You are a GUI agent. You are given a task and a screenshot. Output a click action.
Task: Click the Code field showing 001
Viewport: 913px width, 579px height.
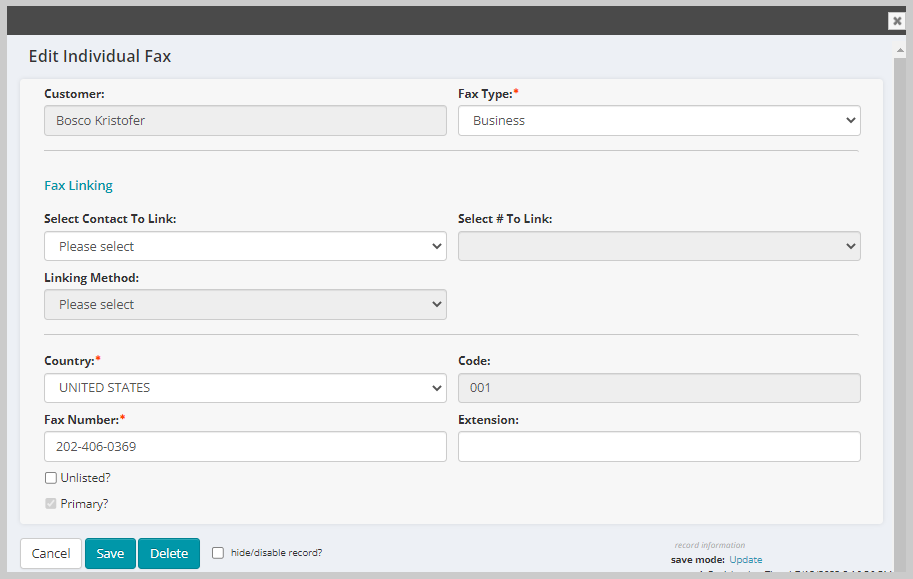[x=659, y=388]
